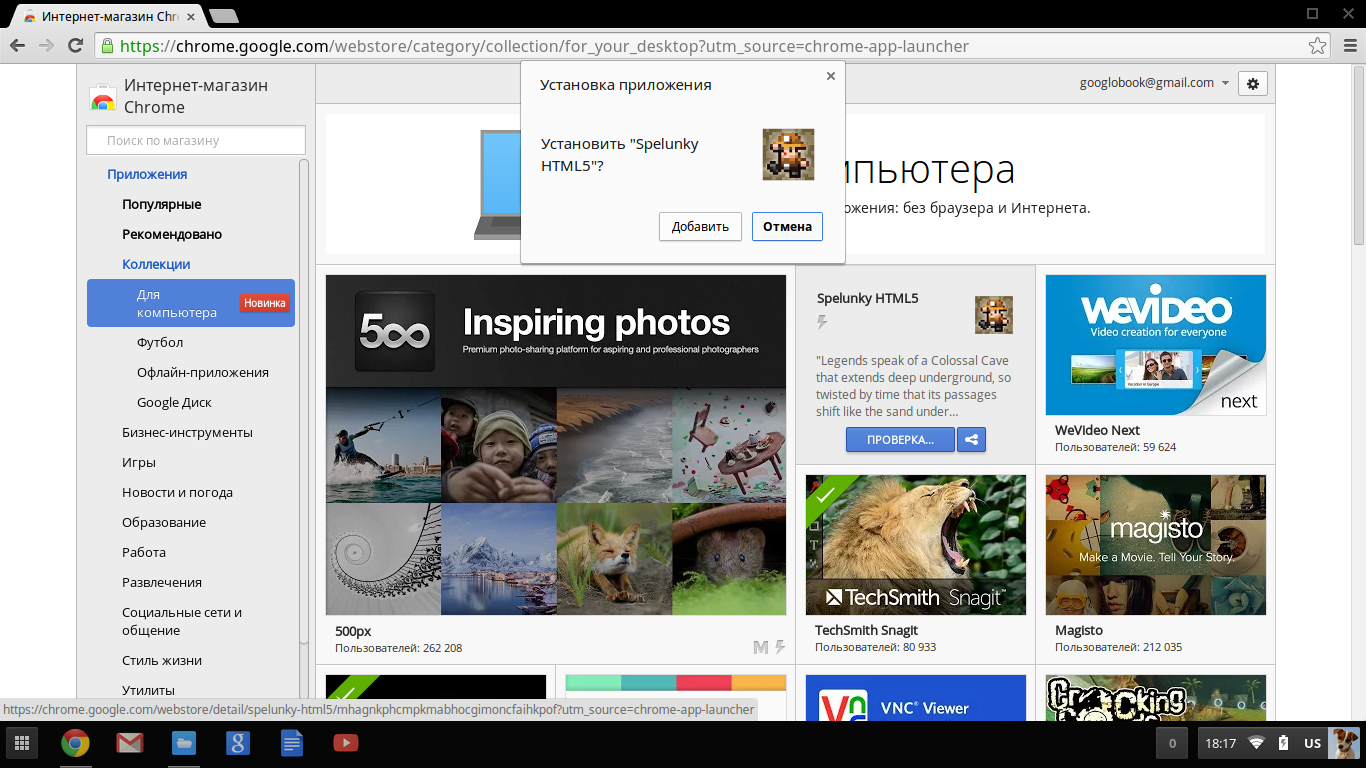Open Коллекции section
This screenshot has width=1366, height=768.
click(x=156, y=264)
